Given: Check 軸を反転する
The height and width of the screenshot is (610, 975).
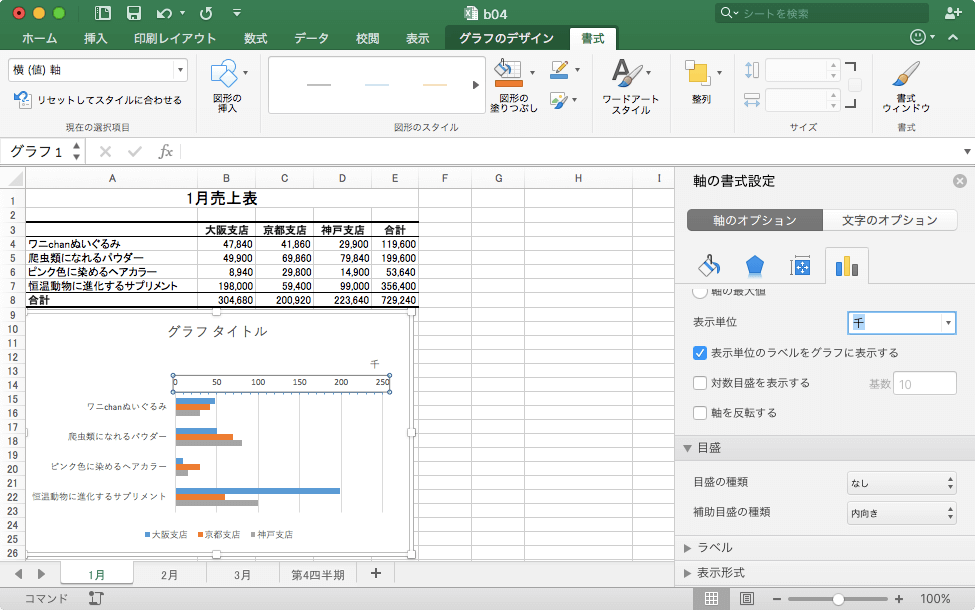Looking at the screenshot, I should tap(700, 413).
